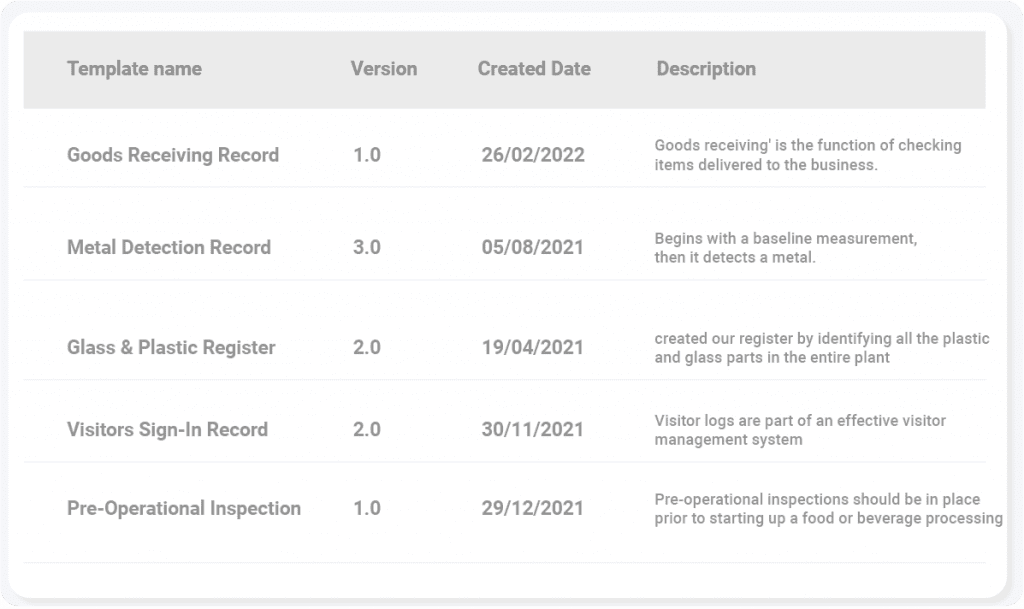Select the Description column header

706,69
